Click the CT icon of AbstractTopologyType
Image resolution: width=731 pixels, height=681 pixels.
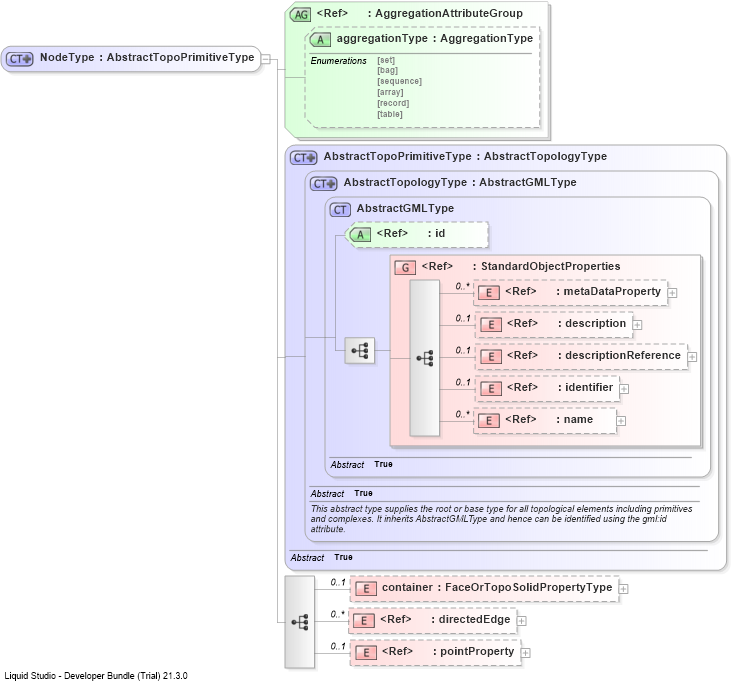coord(323,184)
